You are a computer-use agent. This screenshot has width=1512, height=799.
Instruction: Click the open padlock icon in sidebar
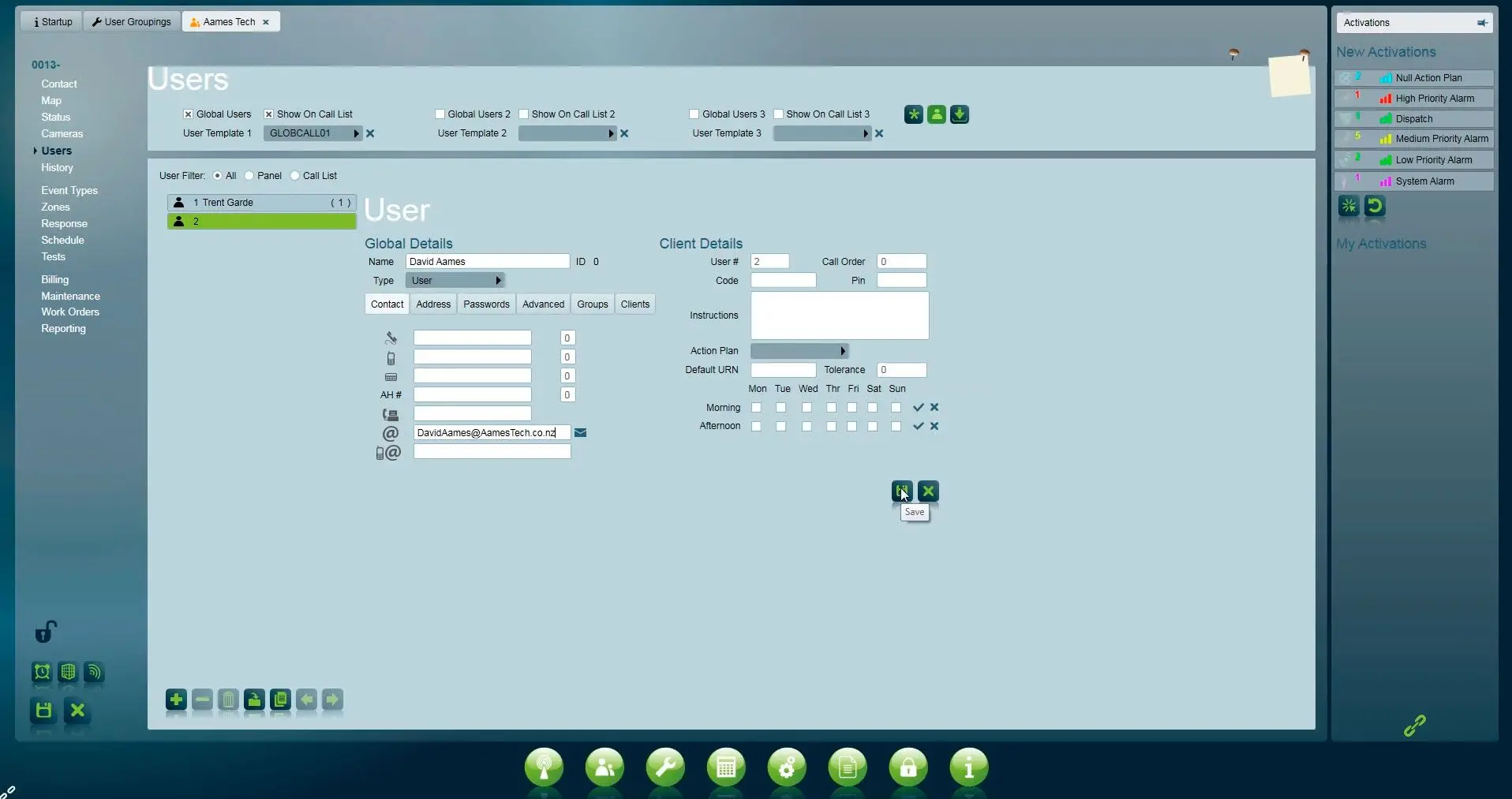[46, 632]
